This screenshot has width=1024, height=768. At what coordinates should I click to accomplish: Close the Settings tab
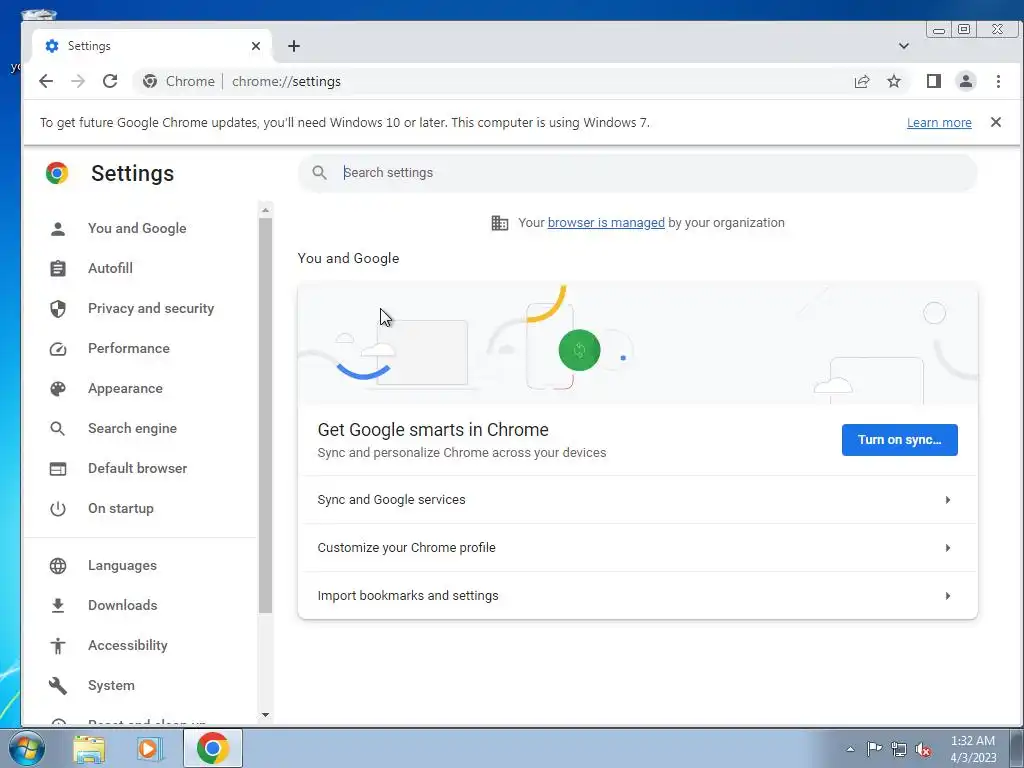coord(256,46)
